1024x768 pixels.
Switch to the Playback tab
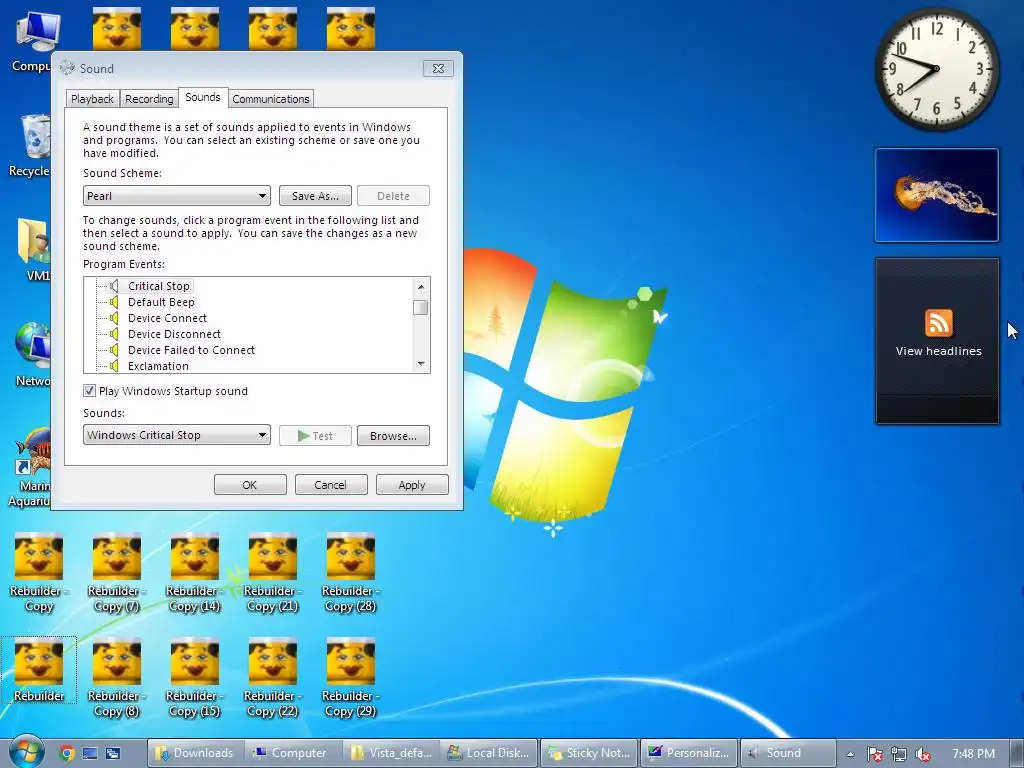click(92, 99)
